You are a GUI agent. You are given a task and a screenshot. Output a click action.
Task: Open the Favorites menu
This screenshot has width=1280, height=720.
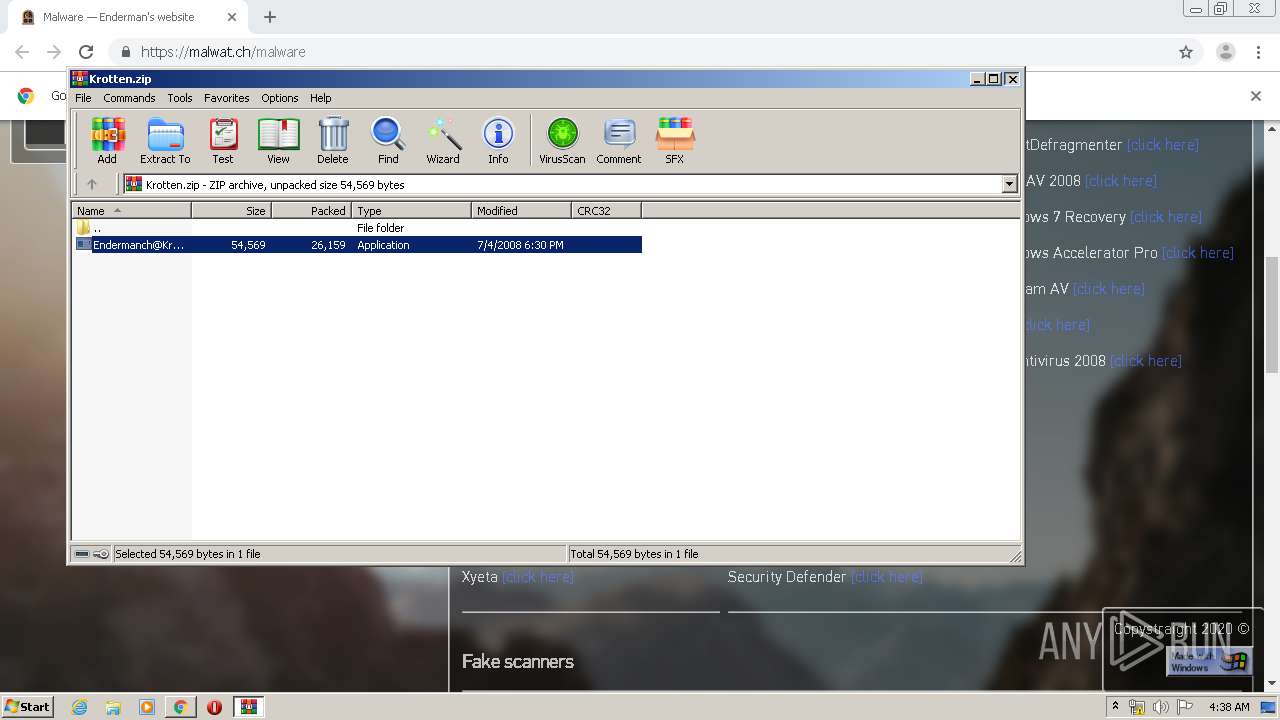[x=227, y=98]
